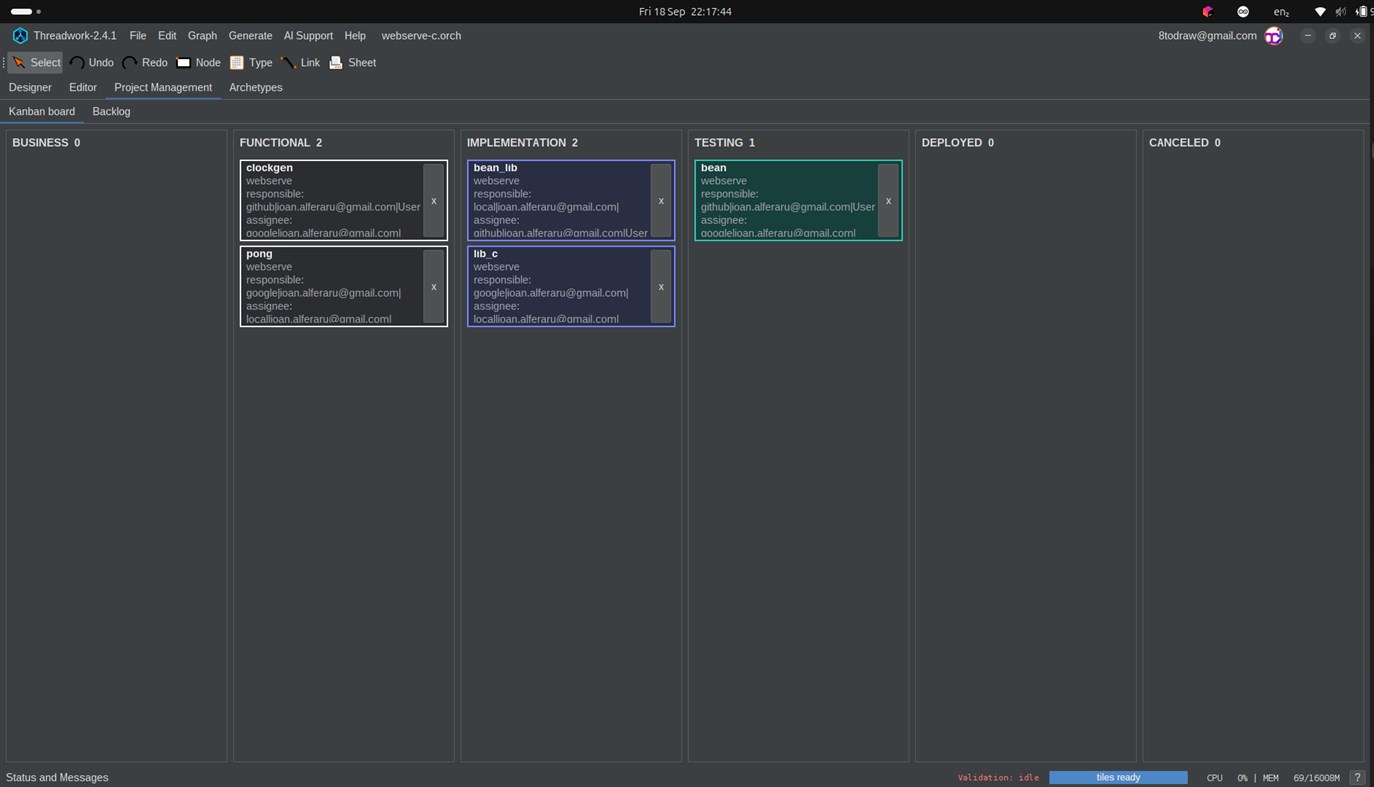Switch to the Archetypes tab

(x=256, y=88)
